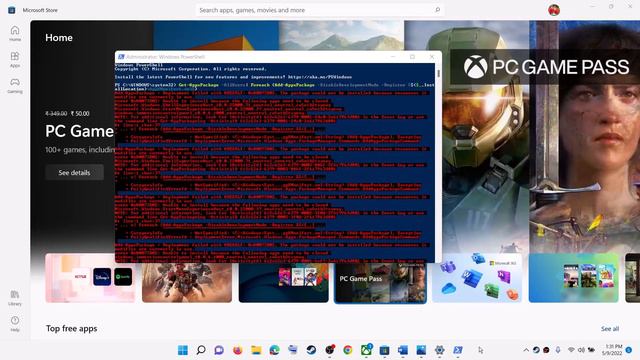Image resolution: width=640 pixels, height=360 pixels.
Task: Open the Apps section in Store sidebar
Action: click(15, 60)
